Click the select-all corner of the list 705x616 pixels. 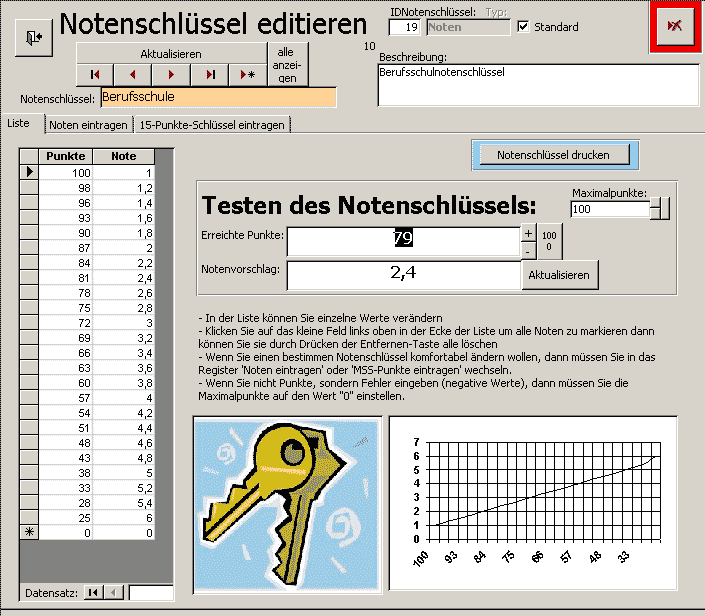tap(29, 157)
